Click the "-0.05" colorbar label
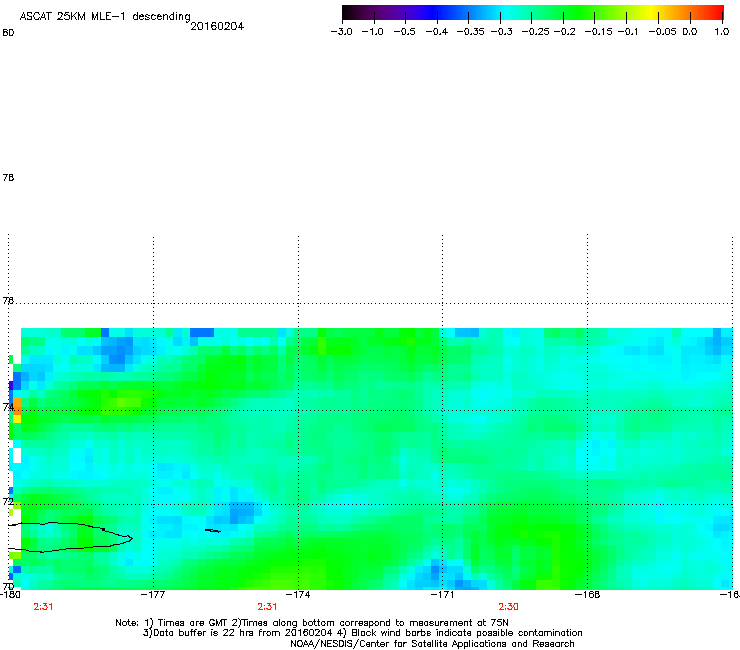Viewport: 740px width, 650px height. point(663,32)
